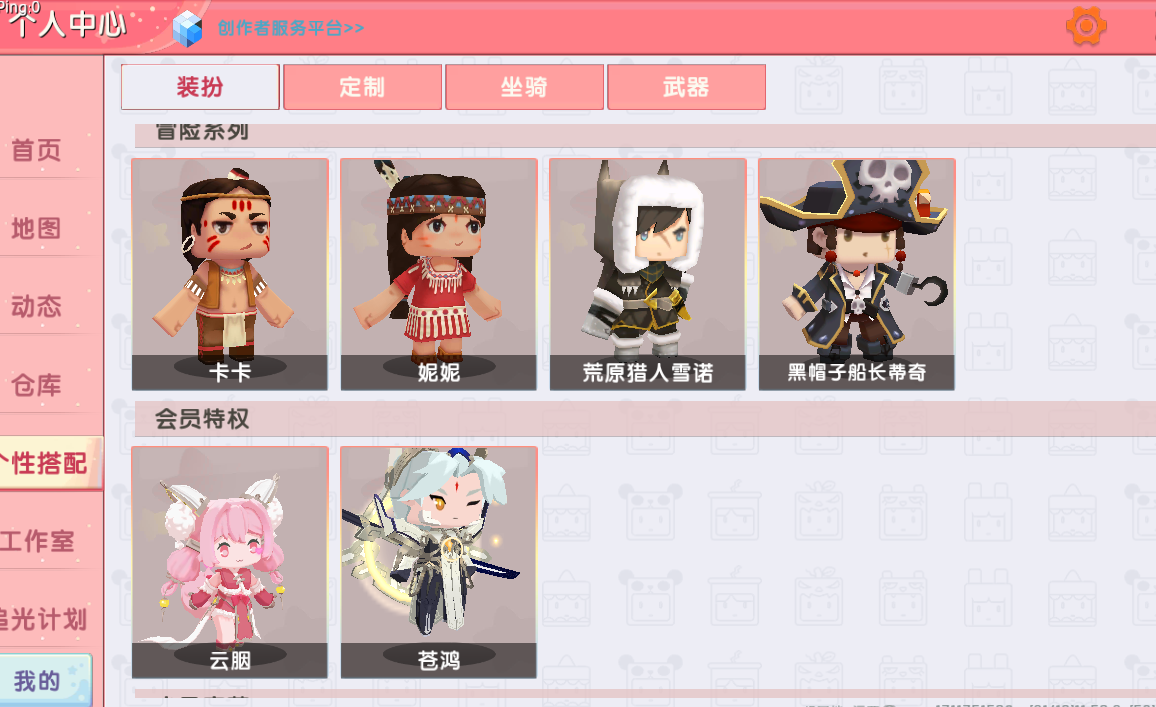
Task: Open the orange settings gear
Action: point(1086,27)
